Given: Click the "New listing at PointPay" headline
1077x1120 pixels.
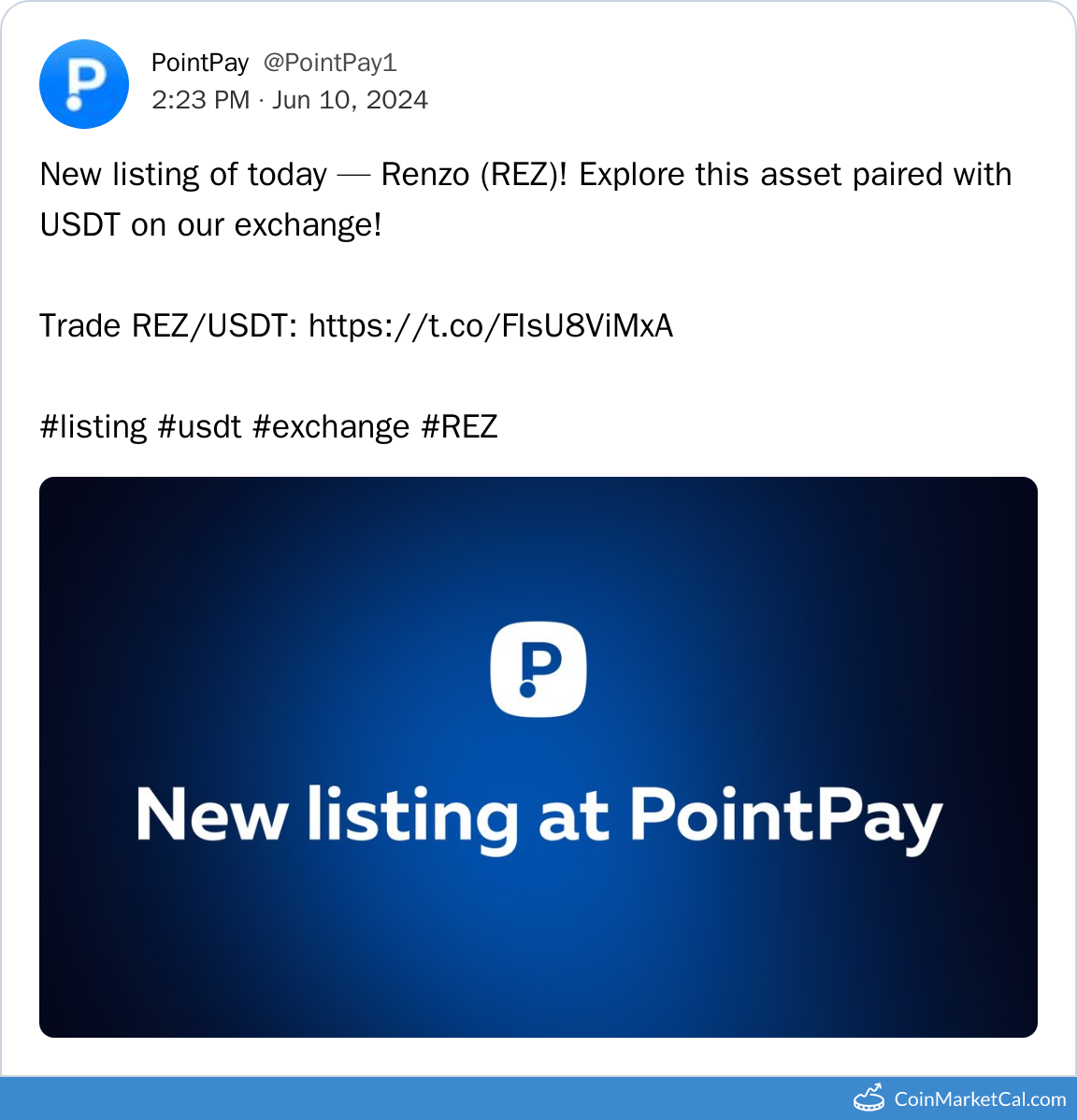Looking at the screenshot, I should (538, 817).
